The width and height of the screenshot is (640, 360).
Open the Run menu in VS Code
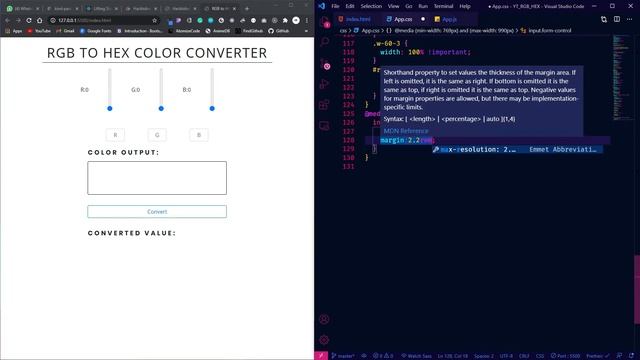coord(423,6)
